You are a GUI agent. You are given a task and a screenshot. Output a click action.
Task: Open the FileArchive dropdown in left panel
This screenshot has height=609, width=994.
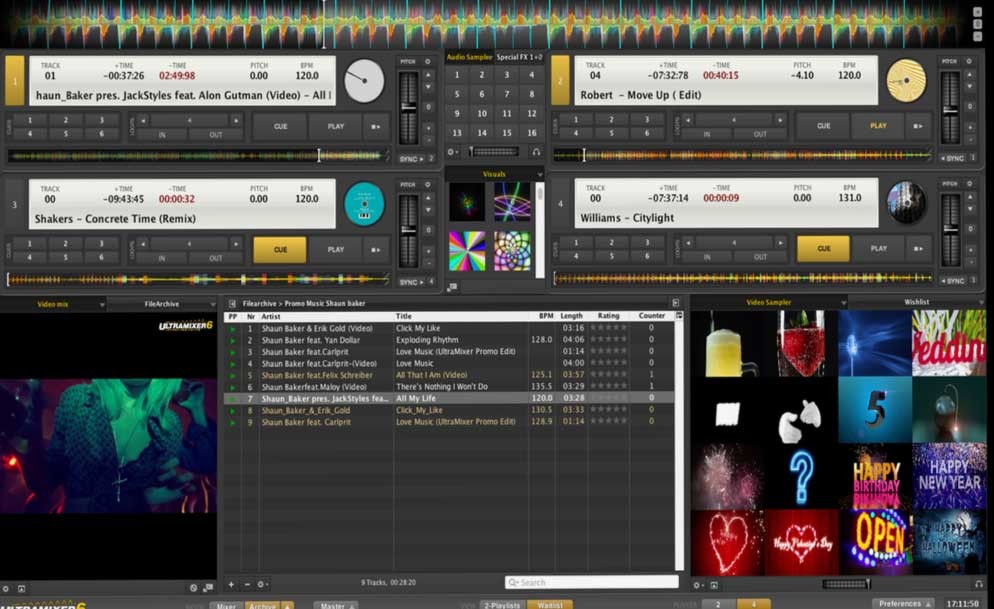[211, 303]
